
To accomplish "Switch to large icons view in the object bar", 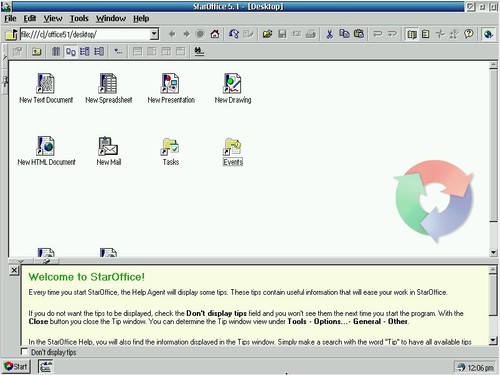I will [x=70, y=51].
